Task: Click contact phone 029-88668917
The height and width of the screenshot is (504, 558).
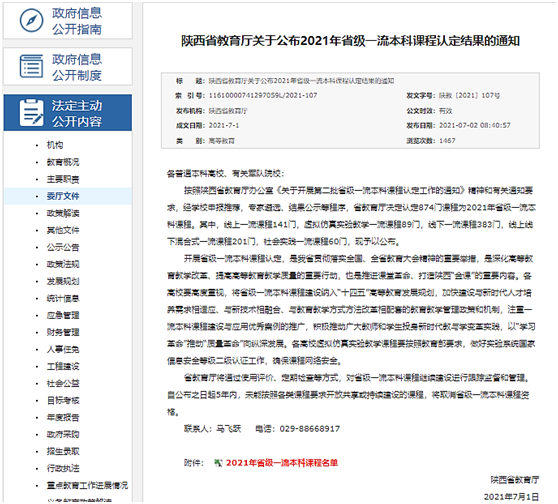Action: tap(310, 429)
